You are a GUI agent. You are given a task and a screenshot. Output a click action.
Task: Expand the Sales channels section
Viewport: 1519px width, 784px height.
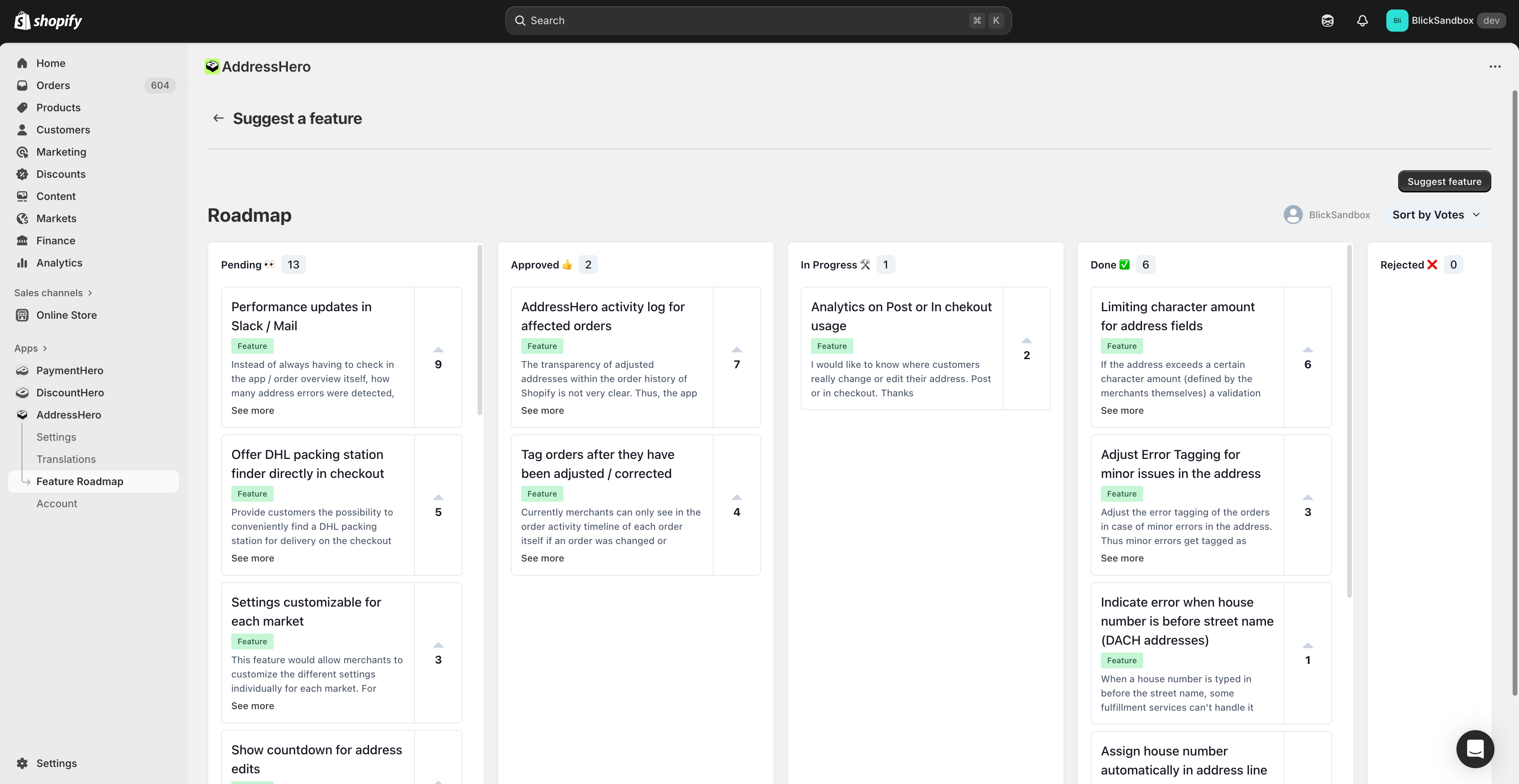pos(53,293)
